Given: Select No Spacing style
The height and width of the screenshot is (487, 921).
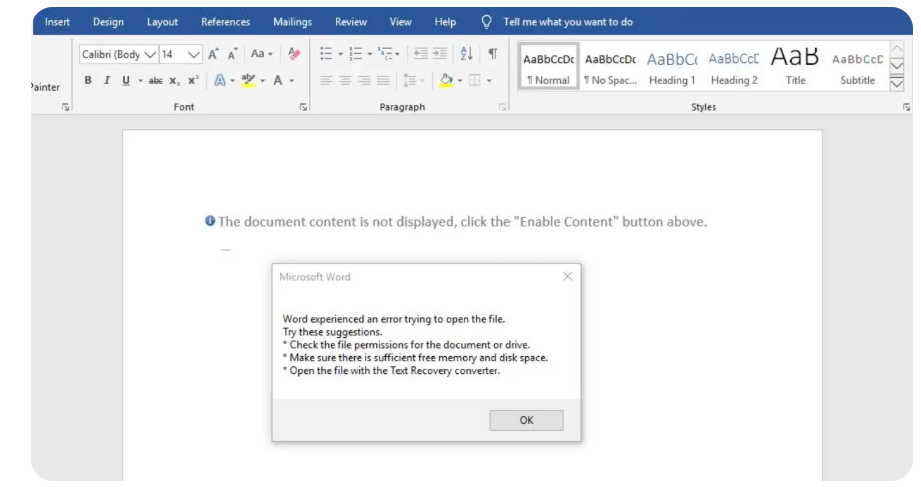Looking at the screenshot, I should pos(610,66).
